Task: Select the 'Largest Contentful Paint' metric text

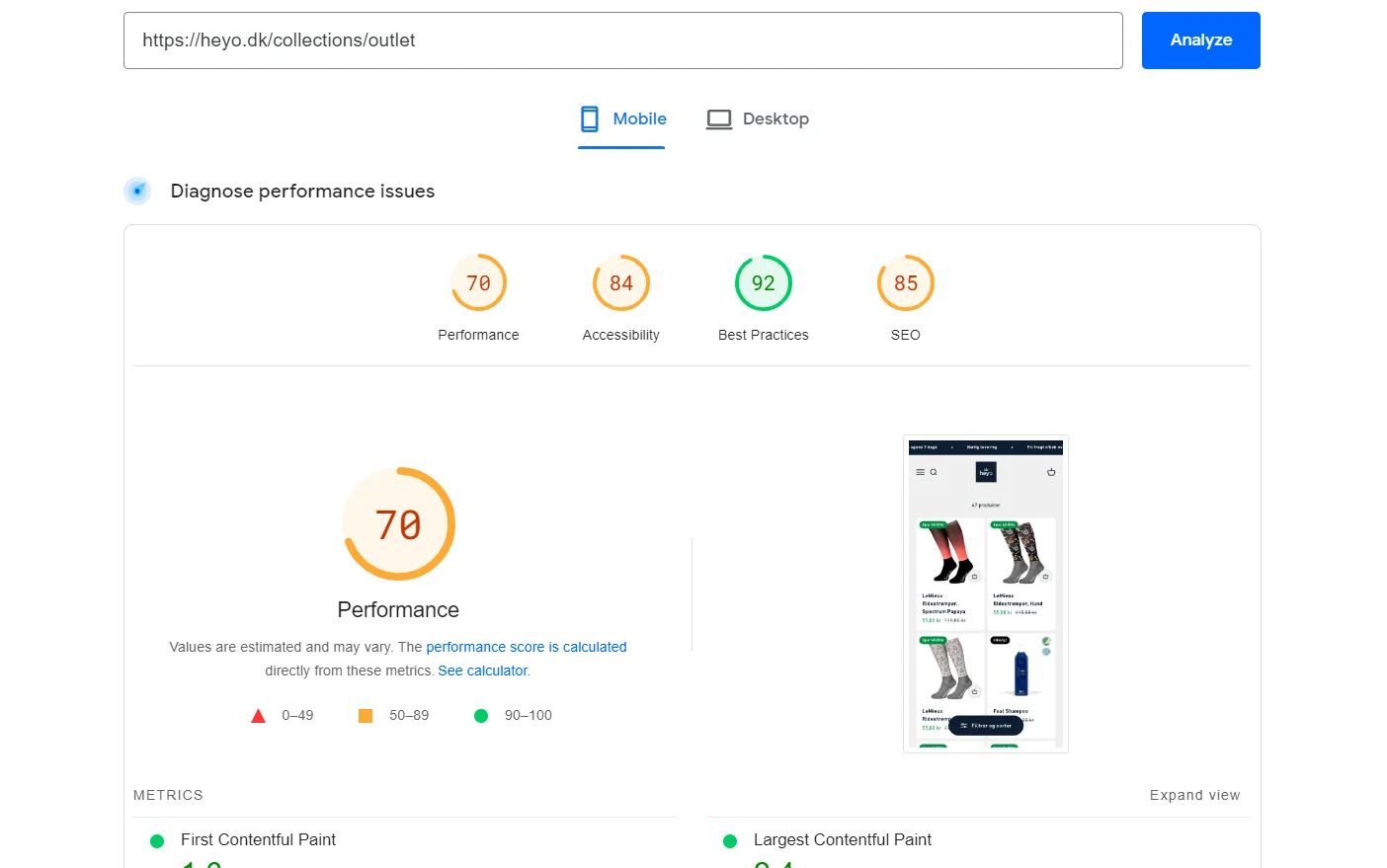Action: (x=843, y=839)
